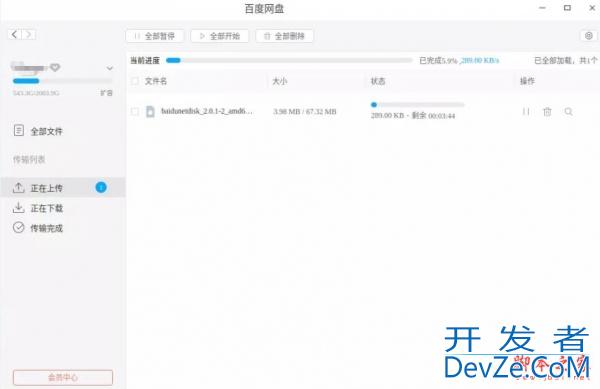600x389 pixels.
Task: Click the 状态 column header
Action: click(x=378, y=81)
